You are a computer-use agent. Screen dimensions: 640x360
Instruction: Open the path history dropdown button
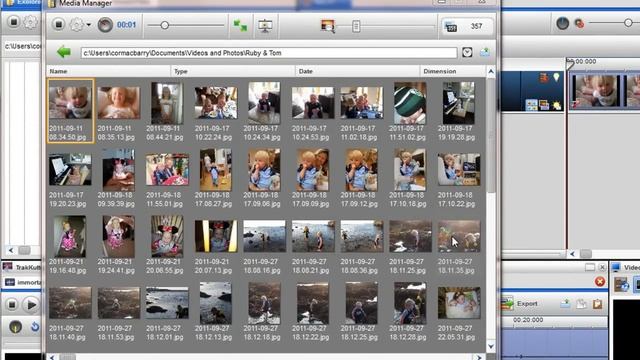click(x=467, y=52)
